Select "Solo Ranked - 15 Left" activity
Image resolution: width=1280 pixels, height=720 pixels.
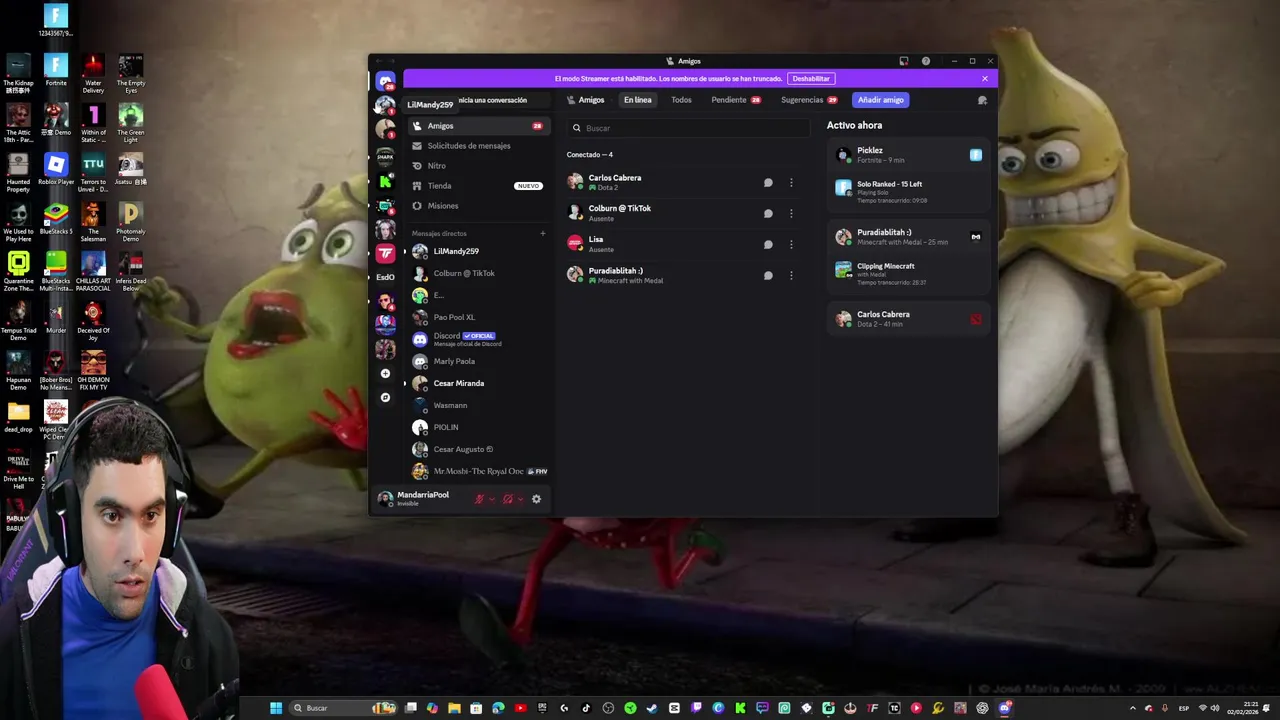909,192
